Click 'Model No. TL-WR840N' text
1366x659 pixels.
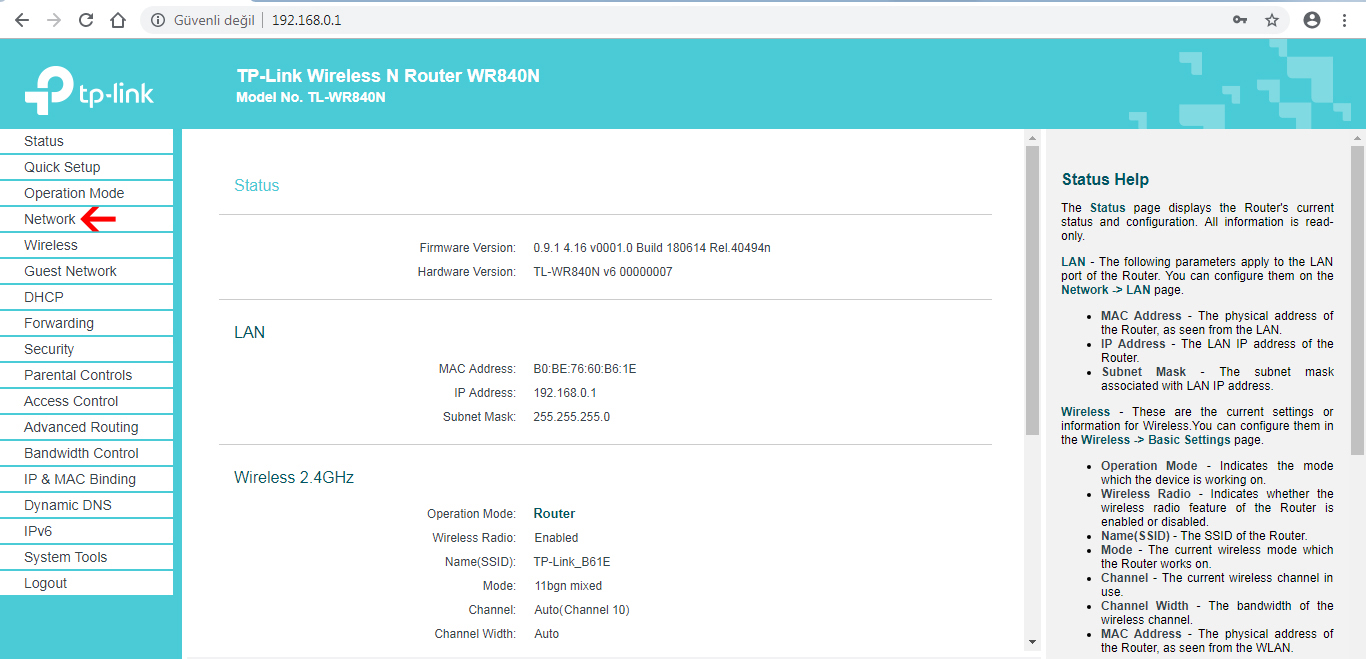point(311,98)
